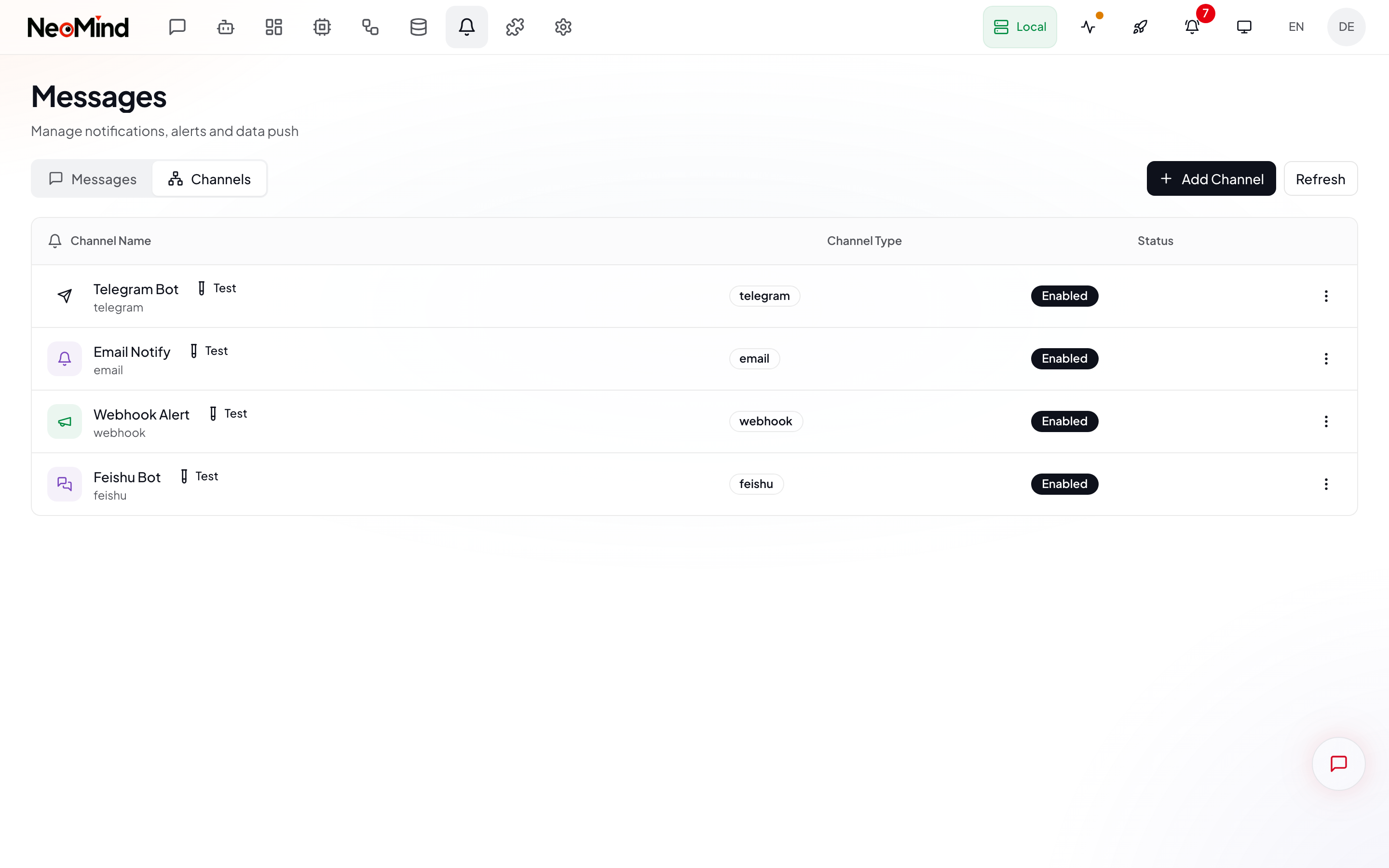The image size is (1389, 868).
Task: Select the Telegram Bot channel name
Action: click(136, 289)
